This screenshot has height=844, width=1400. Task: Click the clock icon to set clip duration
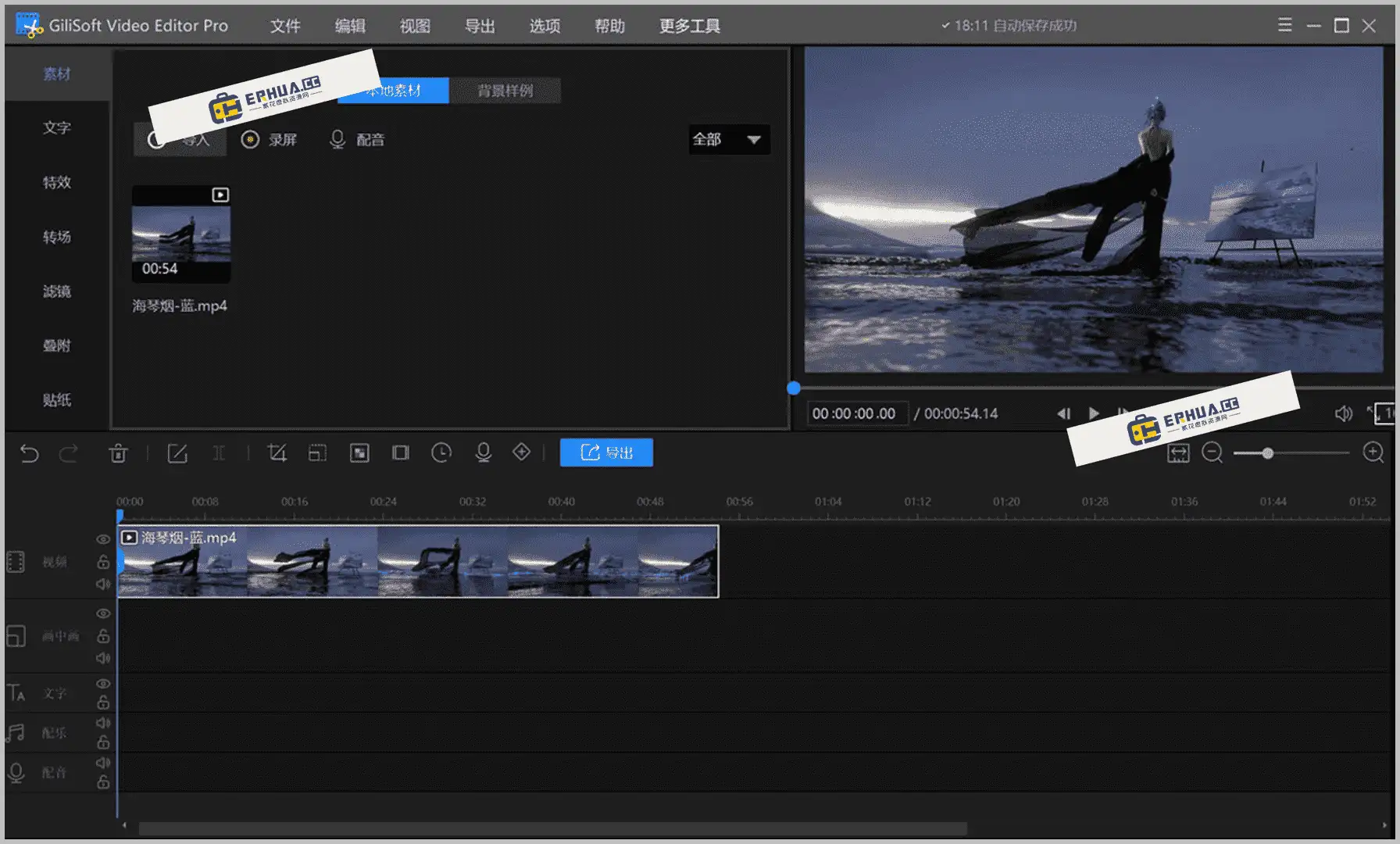(441, 452)
